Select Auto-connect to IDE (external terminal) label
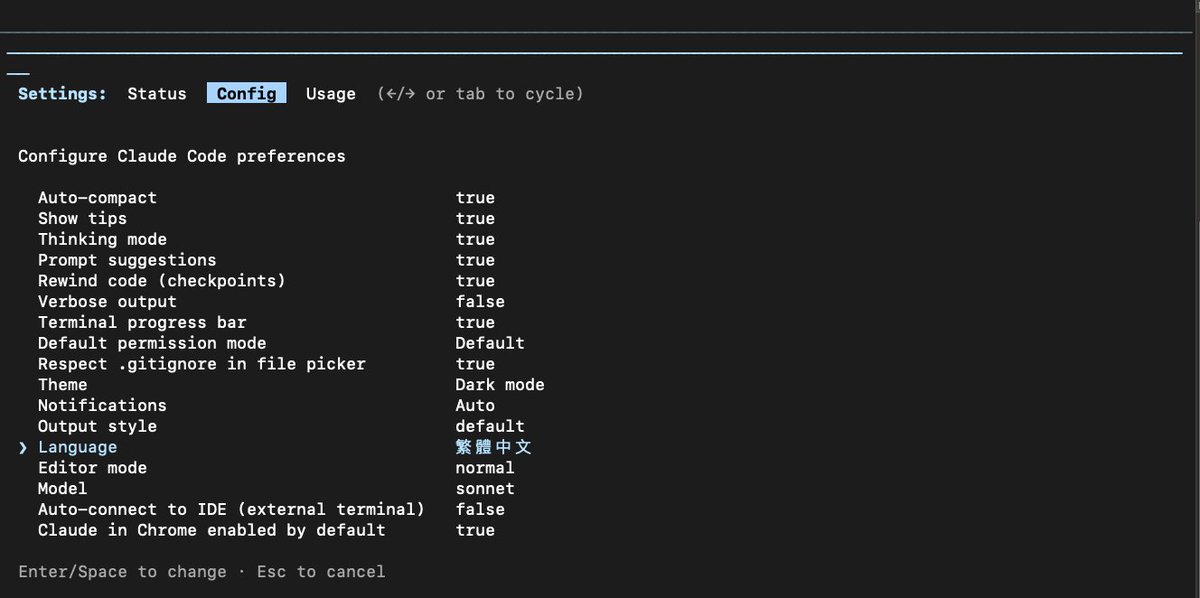 pyautogui.click(x=231, y=509)
